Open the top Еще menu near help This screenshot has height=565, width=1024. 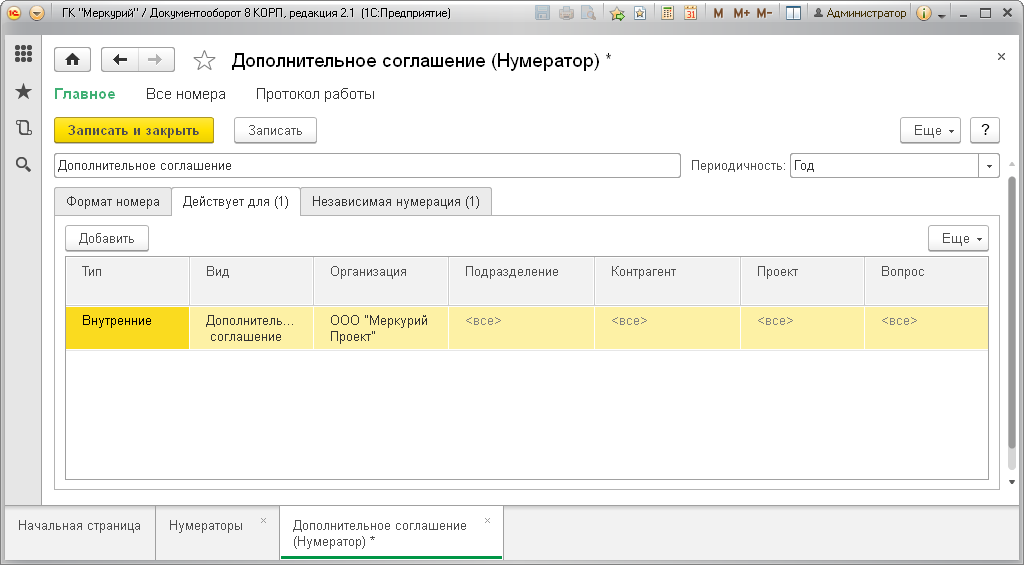coord(931,130)
